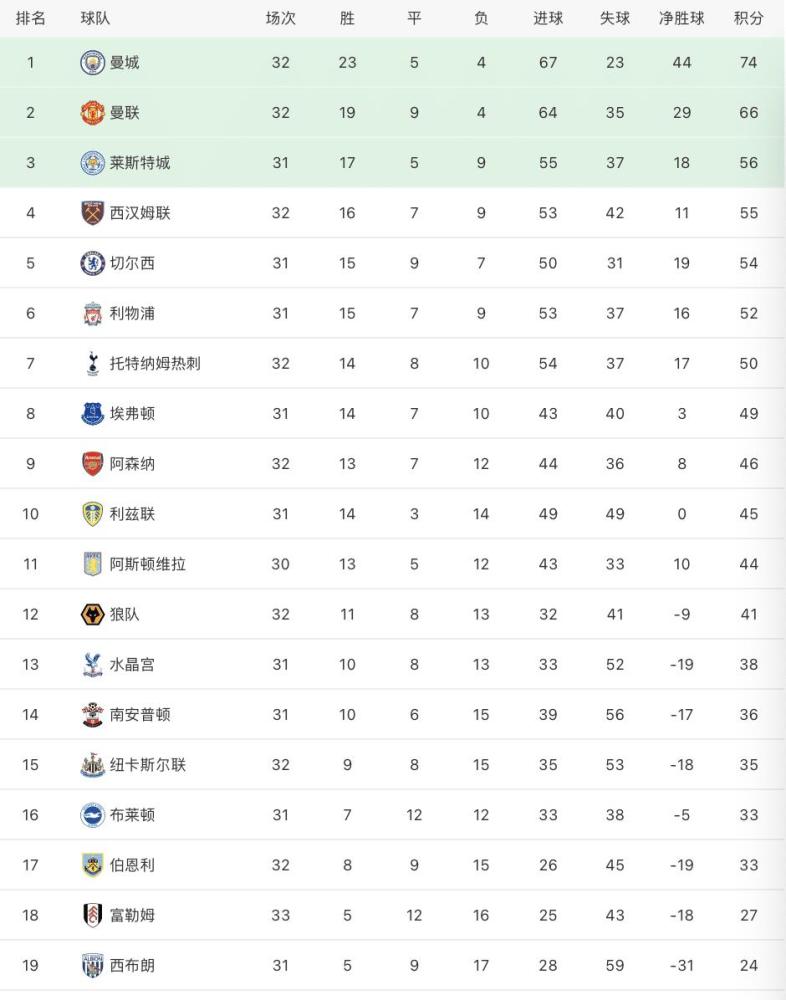Click the 进球 goals scored column header
The image size is (786, 1000).
[x=548, y=18]
